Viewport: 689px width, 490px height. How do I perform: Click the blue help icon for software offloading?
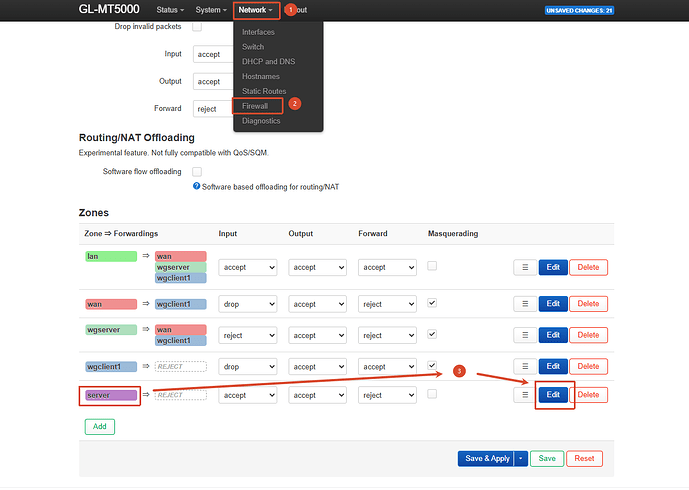tap(196, 186)
